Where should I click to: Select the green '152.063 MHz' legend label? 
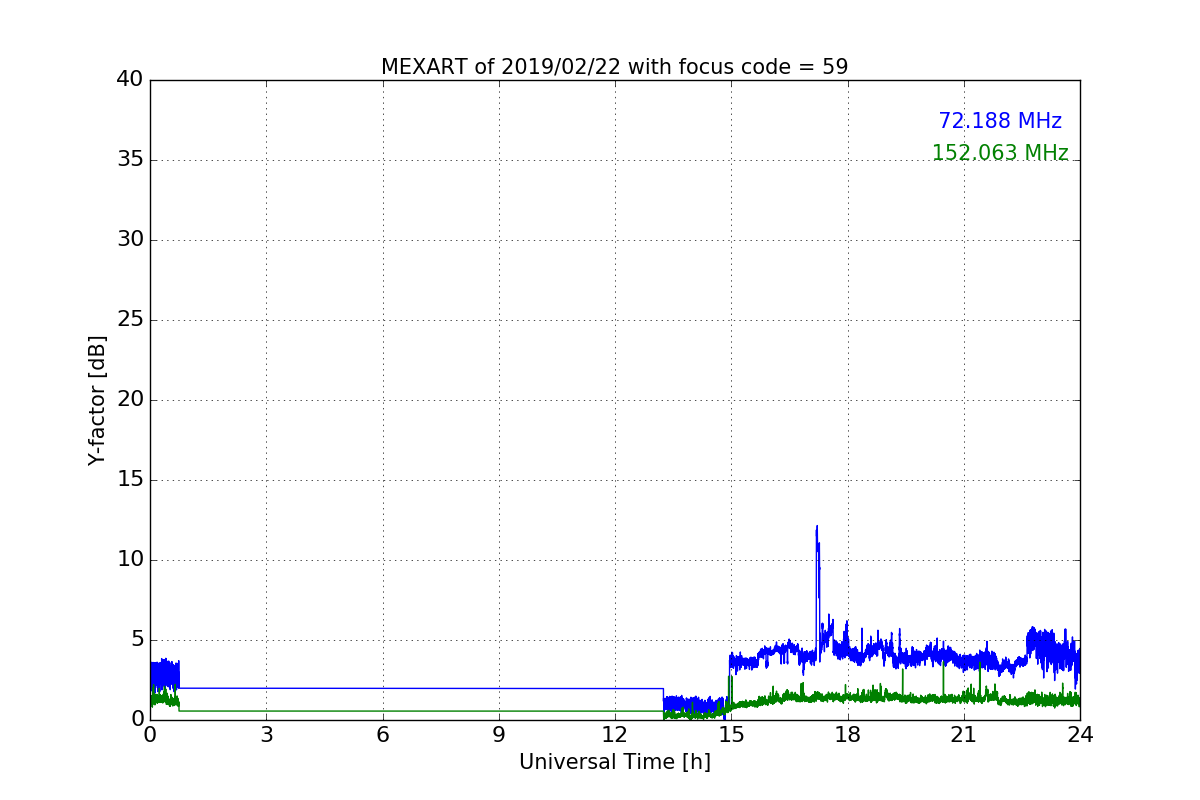click(1000, 153)
